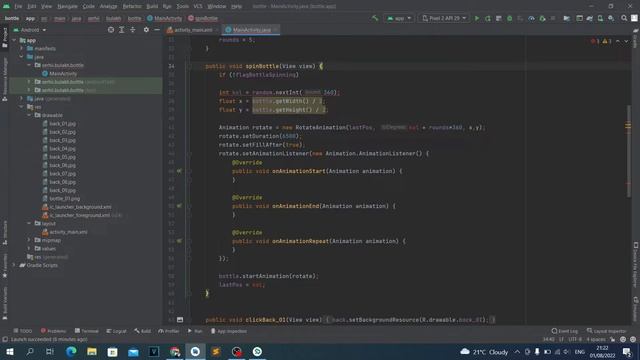Image resolution: width=640 pixels, height=360 pixels.
Task: Open the Event Log
Action: tap(564, 331)
